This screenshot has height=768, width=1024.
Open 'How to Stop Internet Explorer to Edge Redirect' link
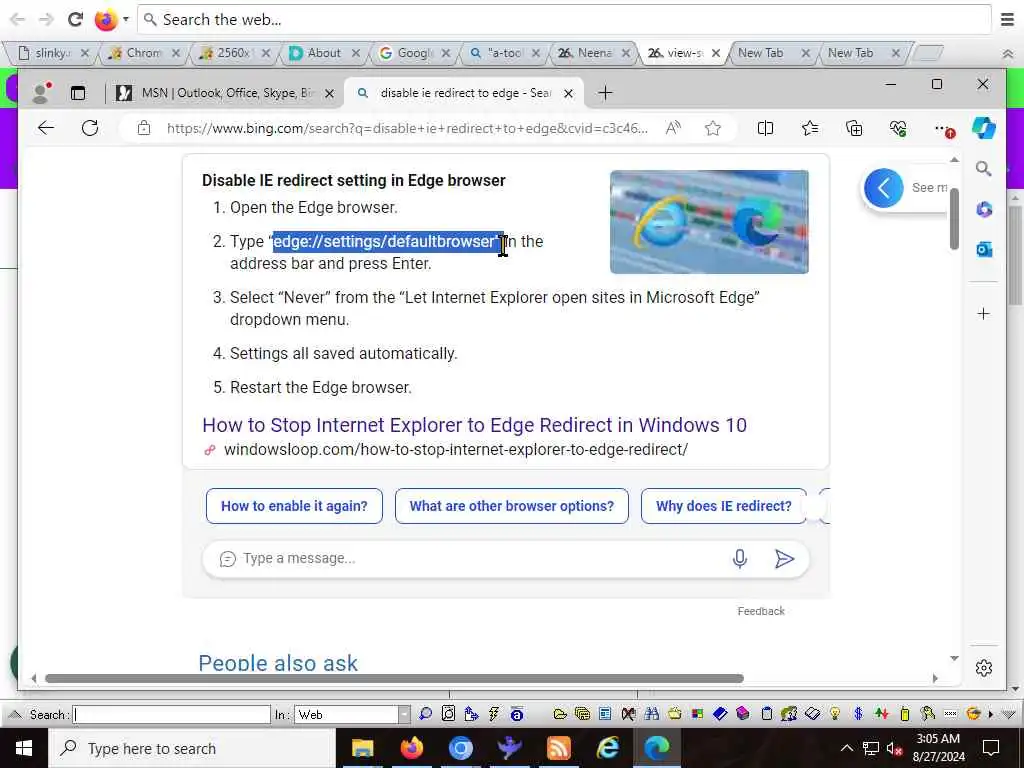[474, 425]
